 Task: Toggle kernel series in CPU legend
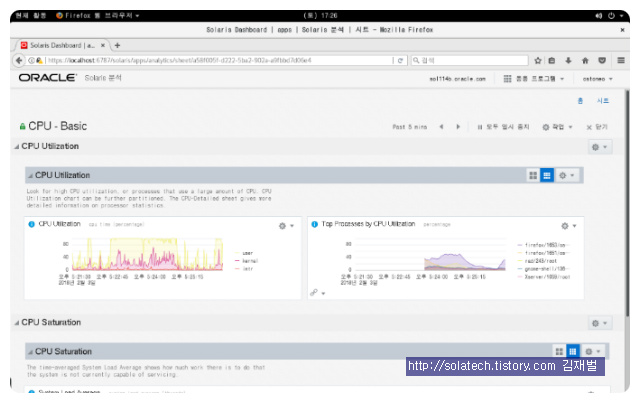click(247, 261)
